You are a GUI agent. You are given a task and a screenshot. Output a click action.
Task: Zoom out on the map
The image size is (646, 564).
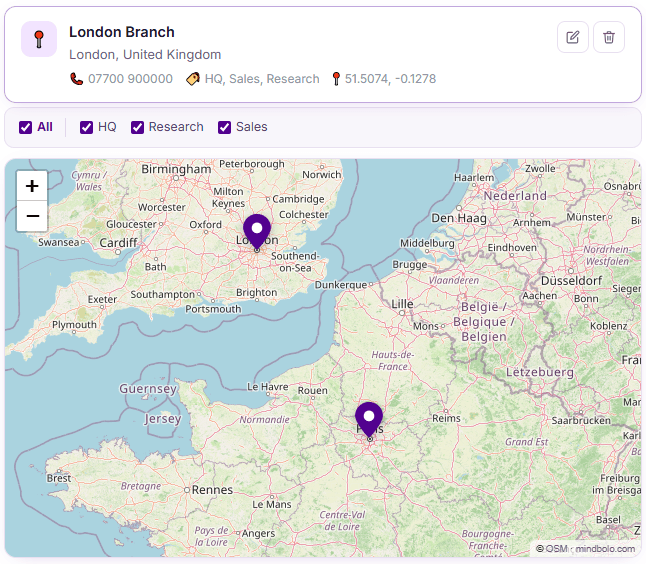(32, 216)
